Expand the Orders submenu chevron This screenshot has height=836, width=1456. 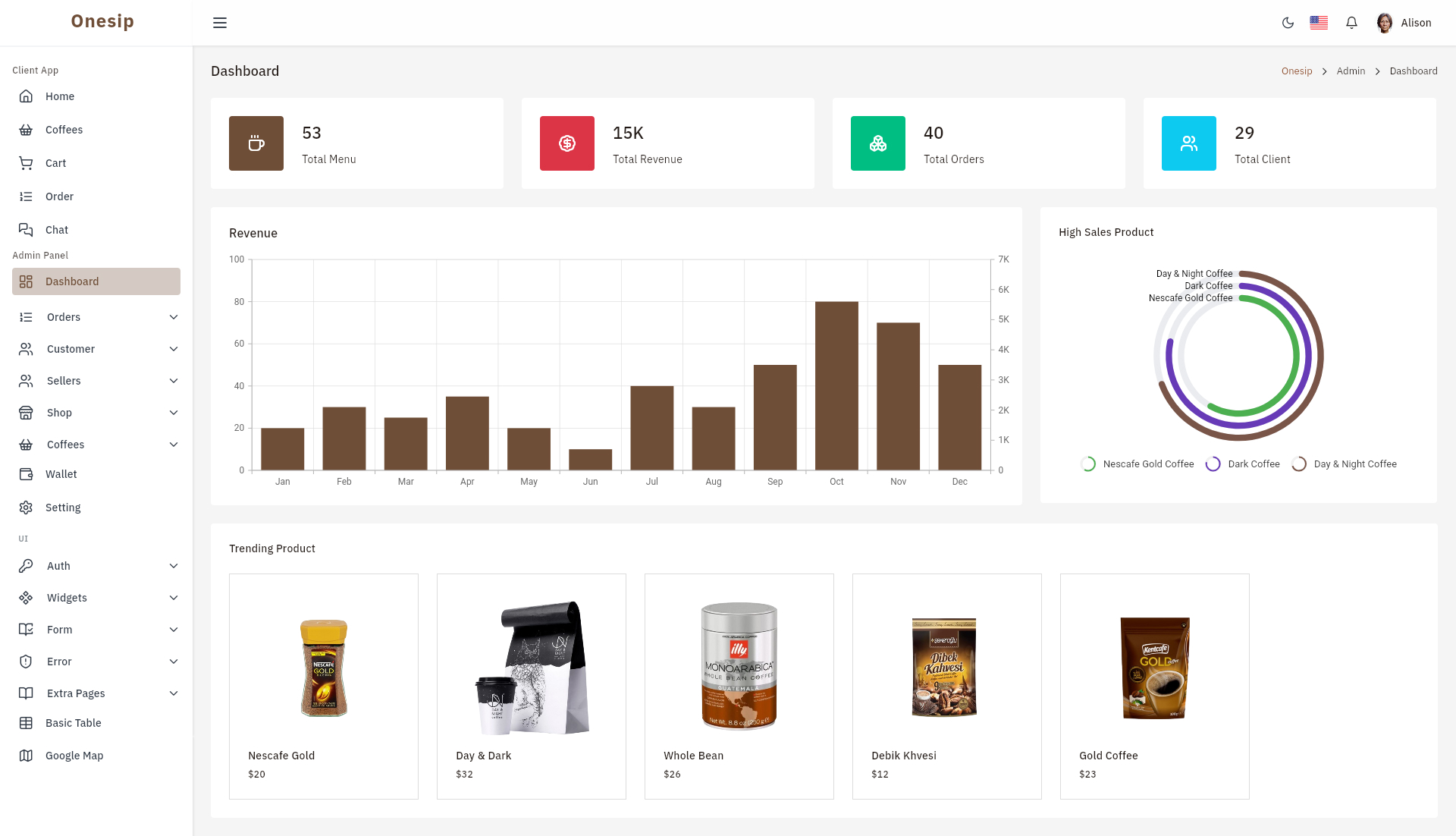[174, 317]
